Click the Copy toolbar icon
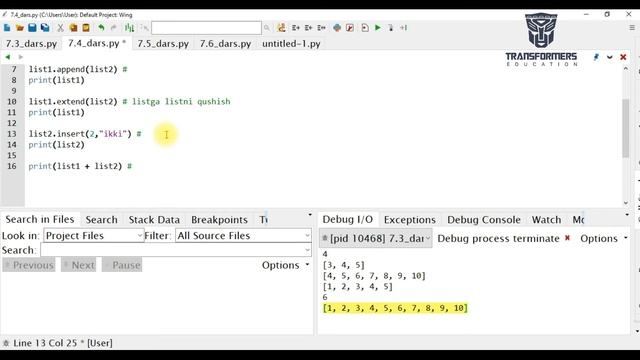Screen dimensions: 640x360 click(73, 28)
